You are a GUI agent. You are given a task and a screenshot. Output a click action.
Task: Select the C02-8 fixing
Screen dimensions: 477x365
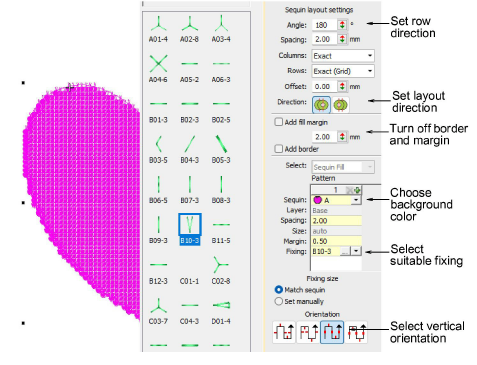[221, 270]
